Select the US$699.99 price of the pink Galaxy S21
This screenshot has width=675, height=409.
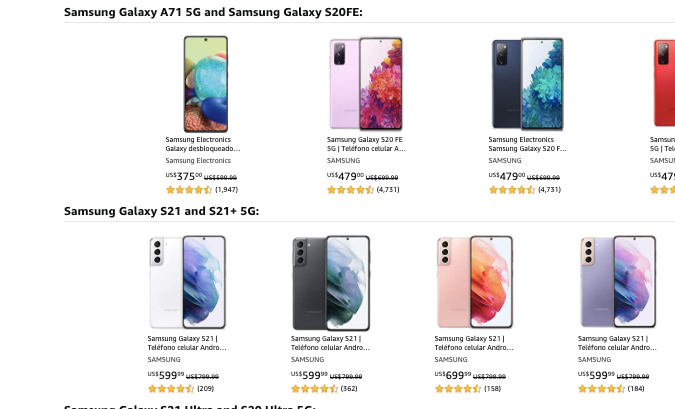pyautogui.click(x=453, y=375)
